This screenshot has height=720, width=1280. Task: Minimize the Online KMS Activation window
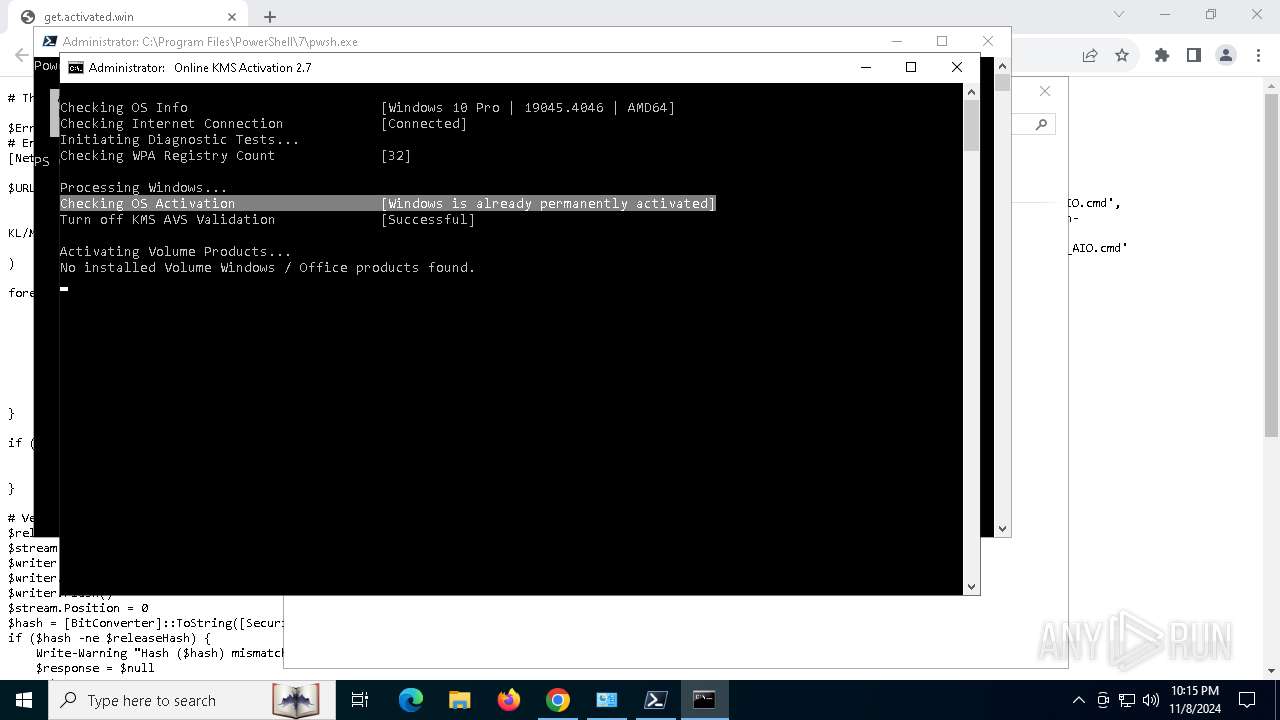click(x=866, y=67)
